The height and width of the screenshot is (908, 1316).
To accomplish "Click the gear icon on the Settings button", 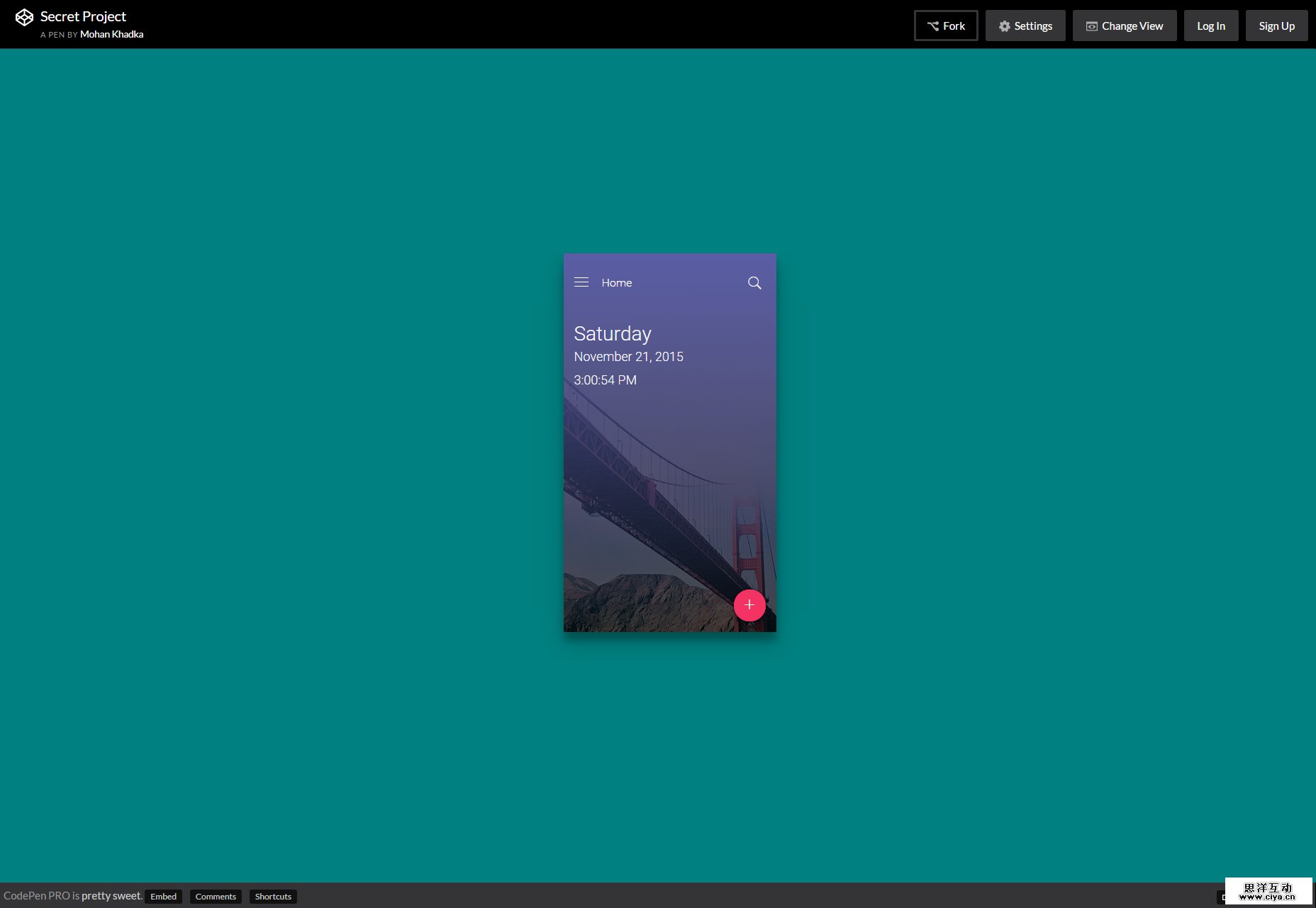I will 1004,26.
